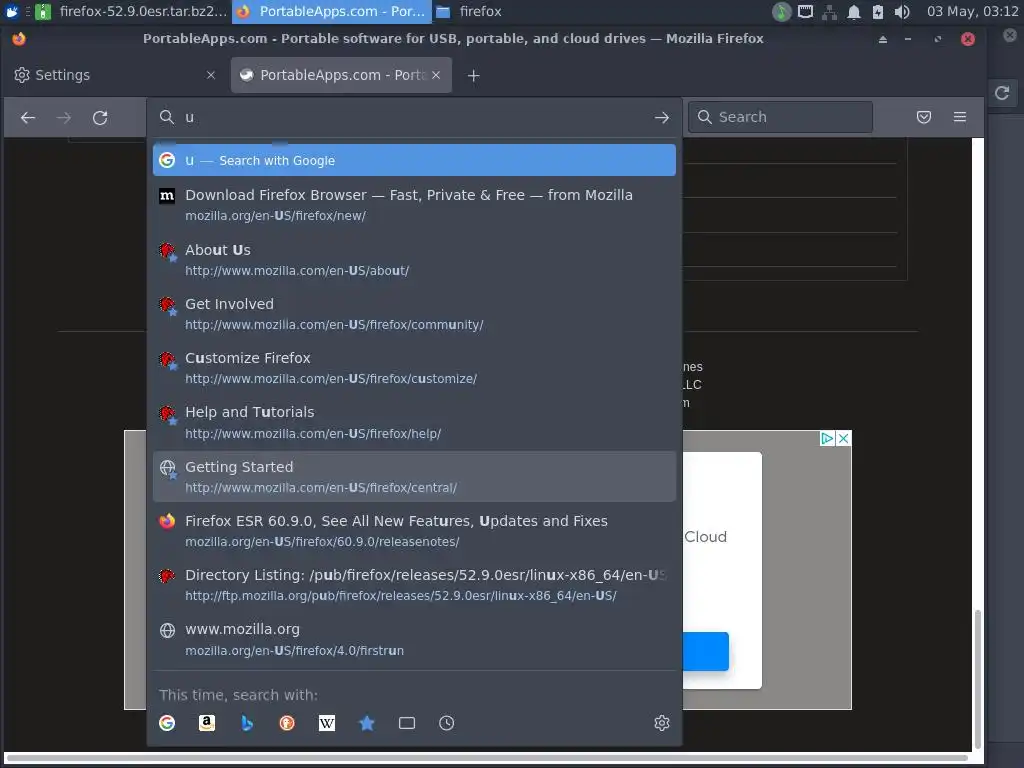
Task: Open Save to Pocket icon
Action: (x=923, y=117)
